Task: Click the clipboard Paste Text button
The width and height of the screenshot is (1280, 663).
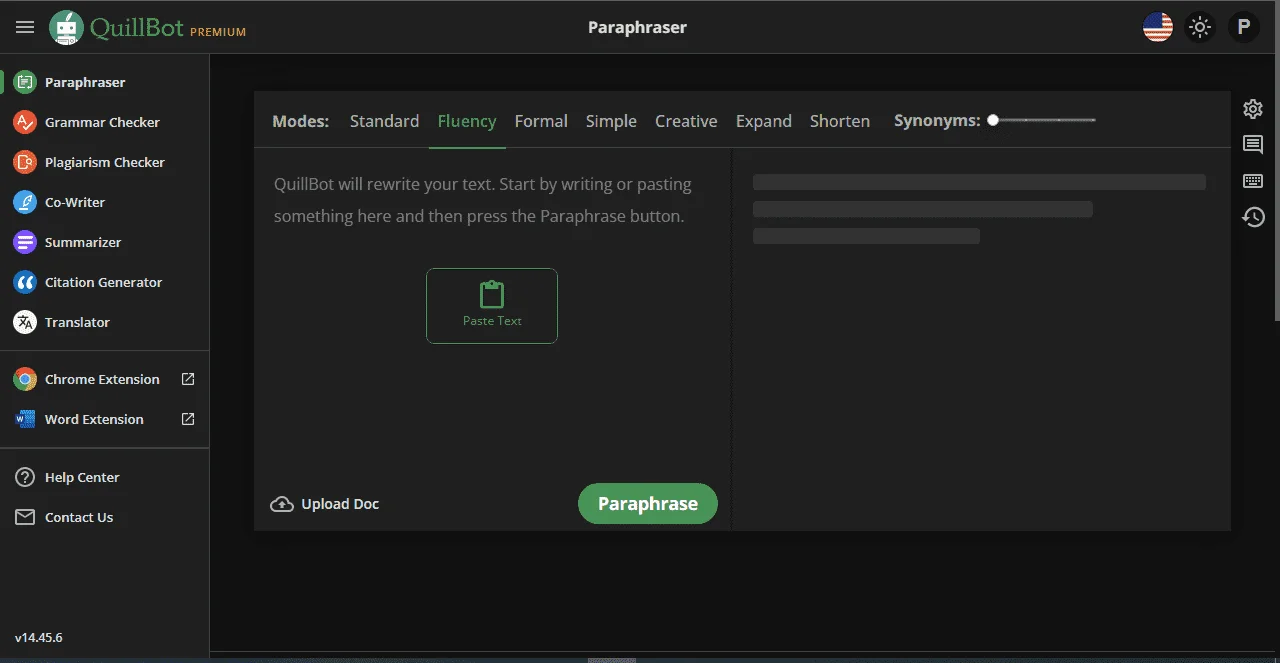Action: click(492, 305)
